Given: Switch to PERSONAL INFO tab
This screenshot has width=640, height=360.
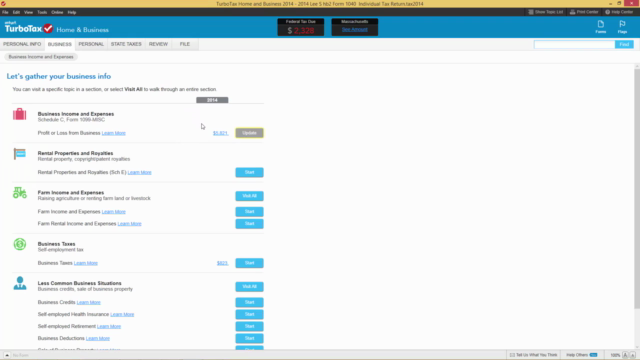Looking at the screenshot, I should pyautogui.click(x=22, y=44).
